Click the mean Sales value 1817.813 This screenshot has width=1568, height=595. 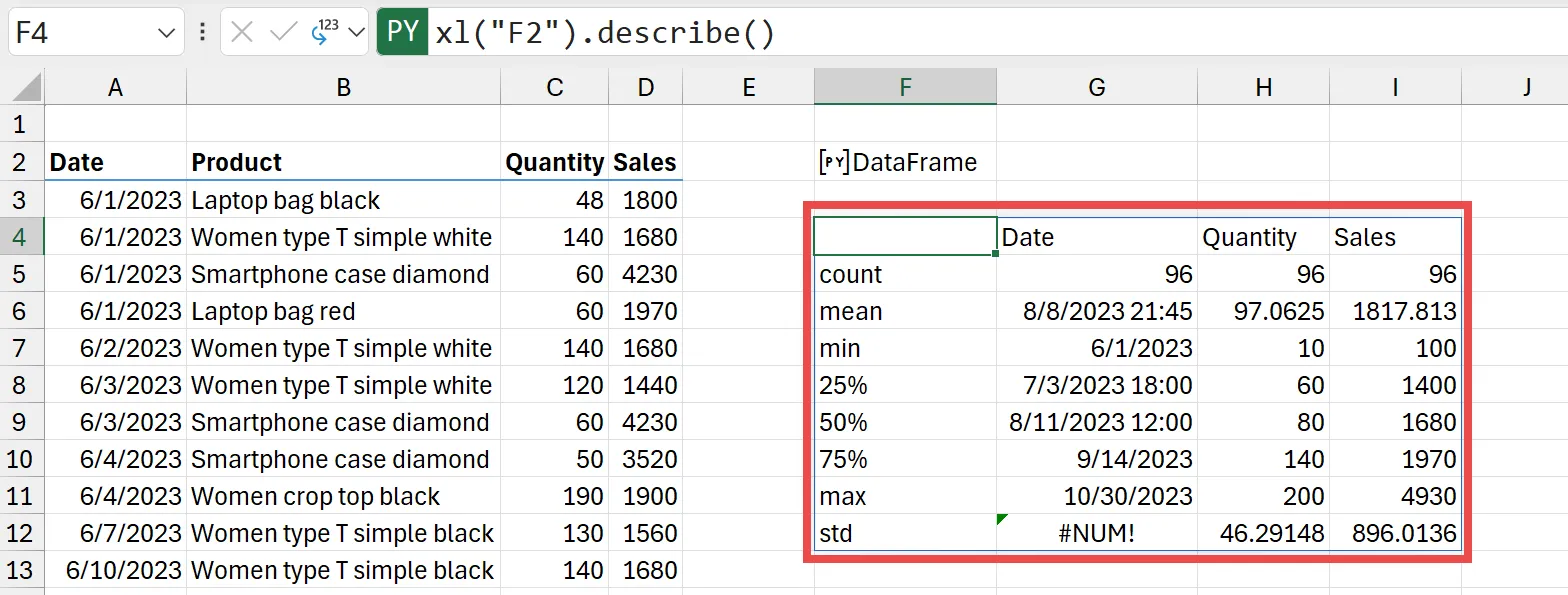(1395, 311)
